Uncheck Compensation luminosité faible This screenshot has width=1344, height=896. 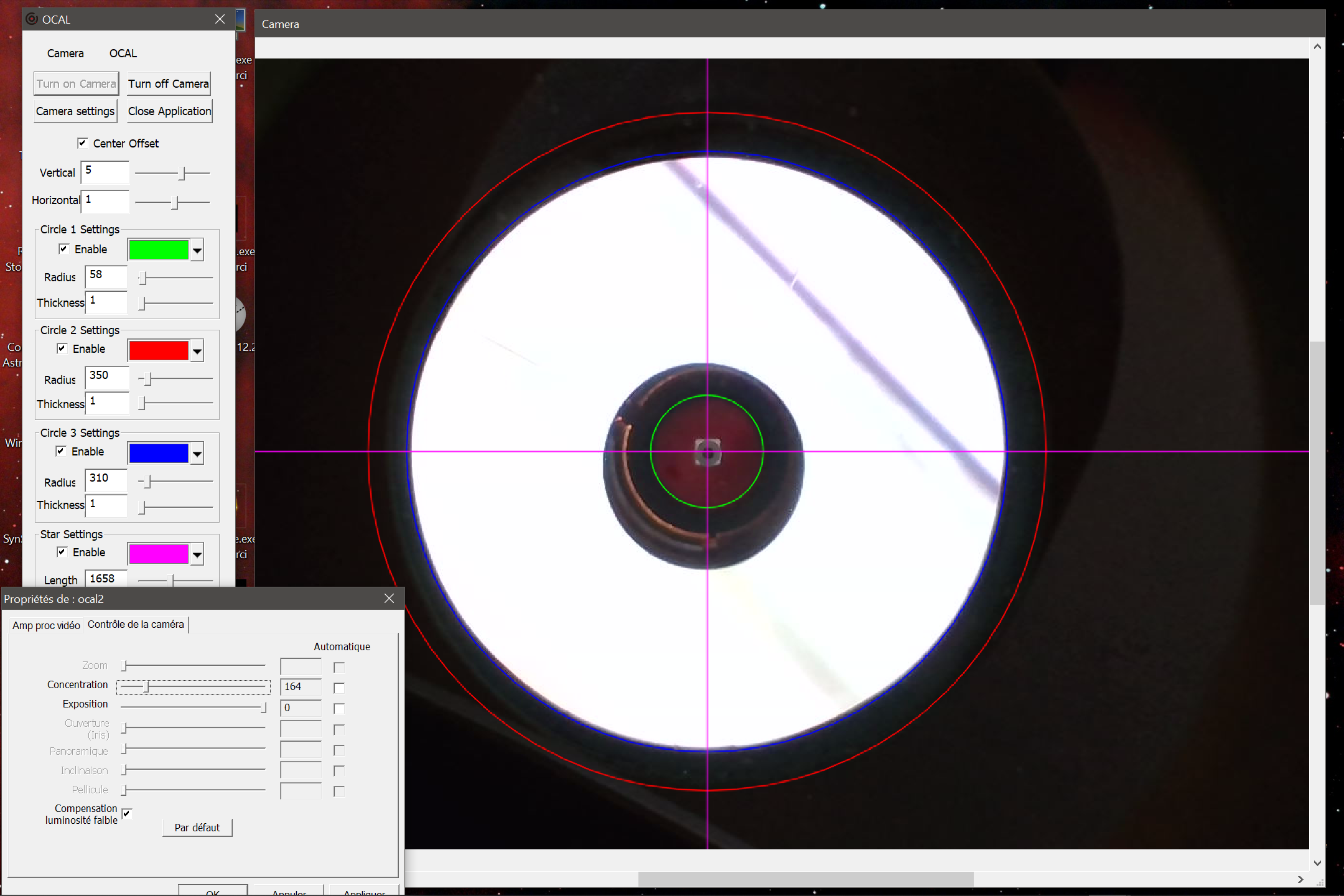tap(127, 814)
